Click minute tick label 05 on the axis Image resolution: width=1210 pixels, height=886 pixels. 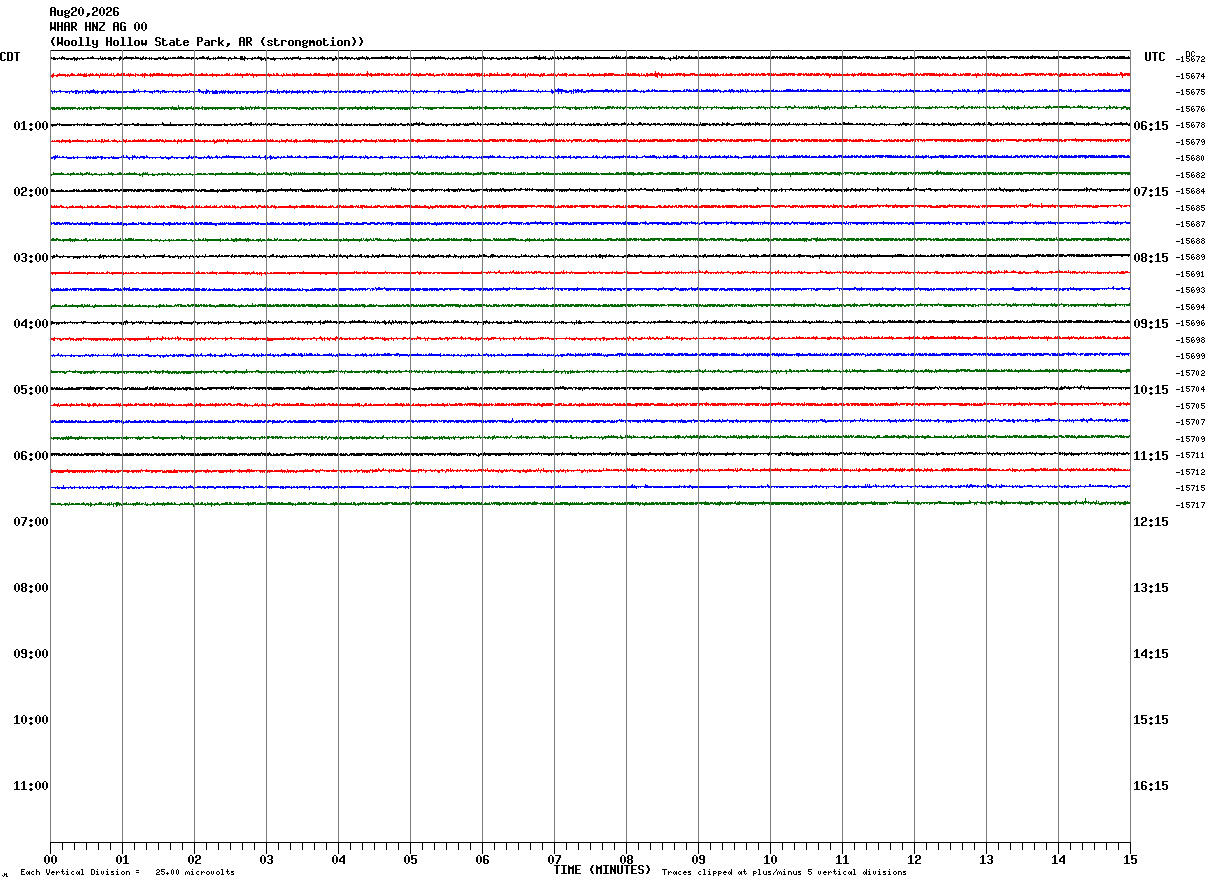pyautogui.click(x=410, y=859)
